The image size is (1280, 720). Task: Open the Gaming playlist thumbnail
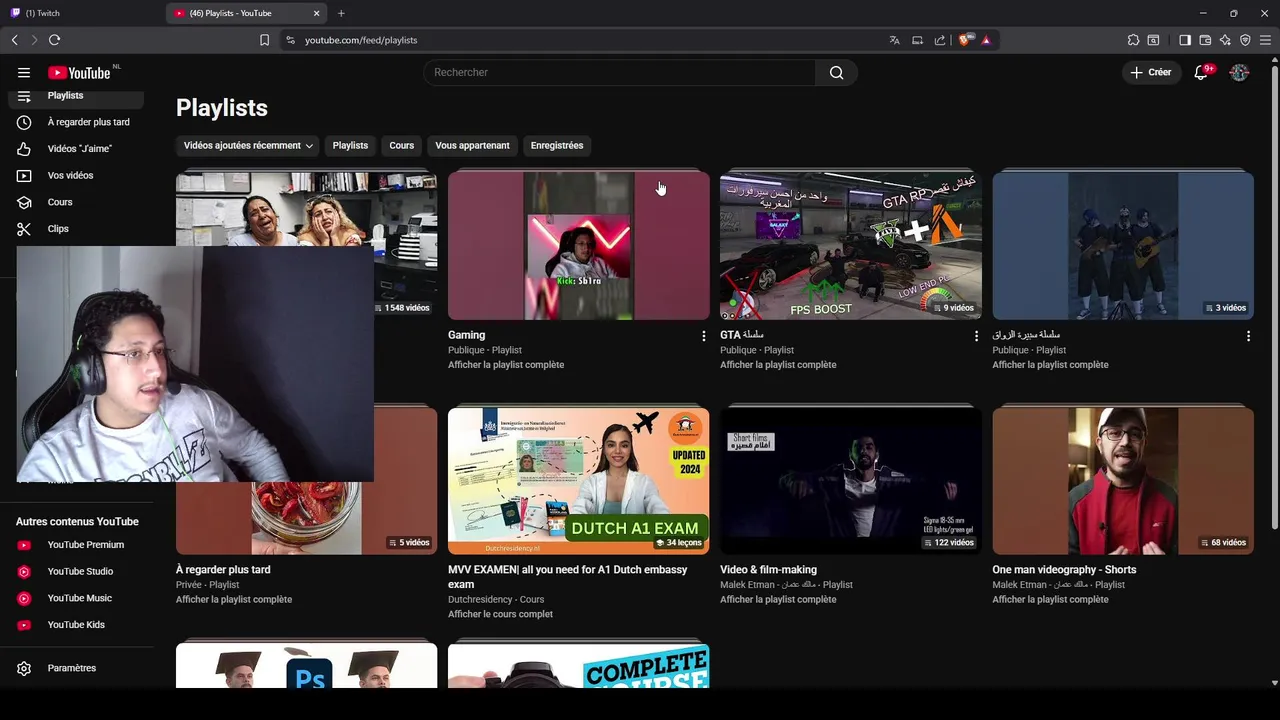click(x=579, y=246)
